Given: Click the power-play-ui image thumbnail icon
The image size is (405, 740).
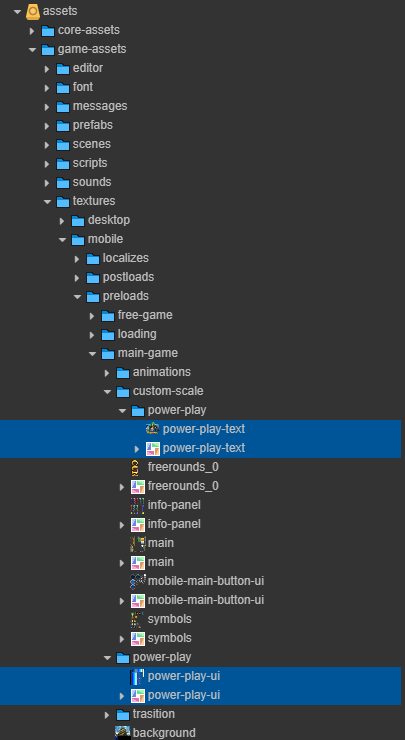Looking at the screenshot, I should coord(137,676).
